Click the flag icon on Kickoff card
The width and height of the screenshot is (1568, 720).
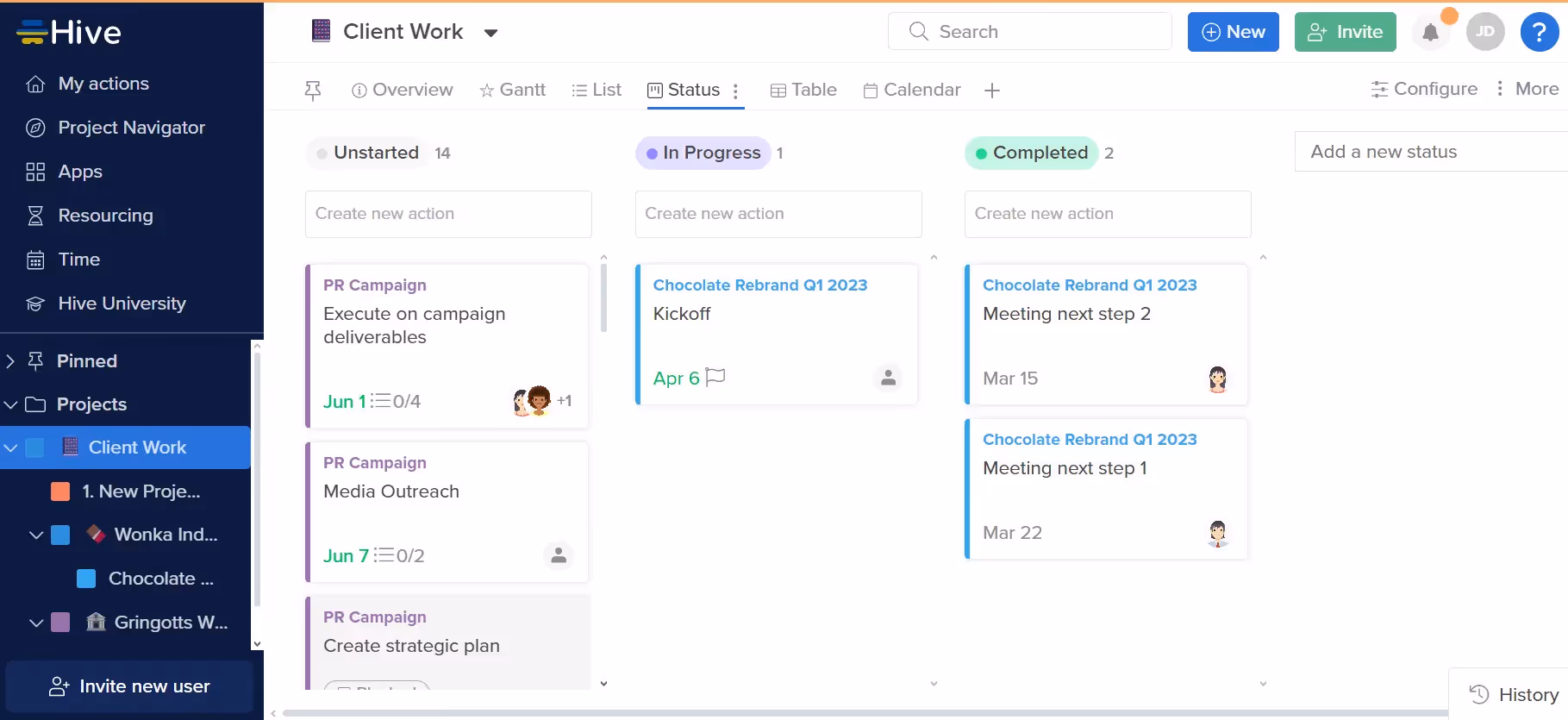pos(715,377)
